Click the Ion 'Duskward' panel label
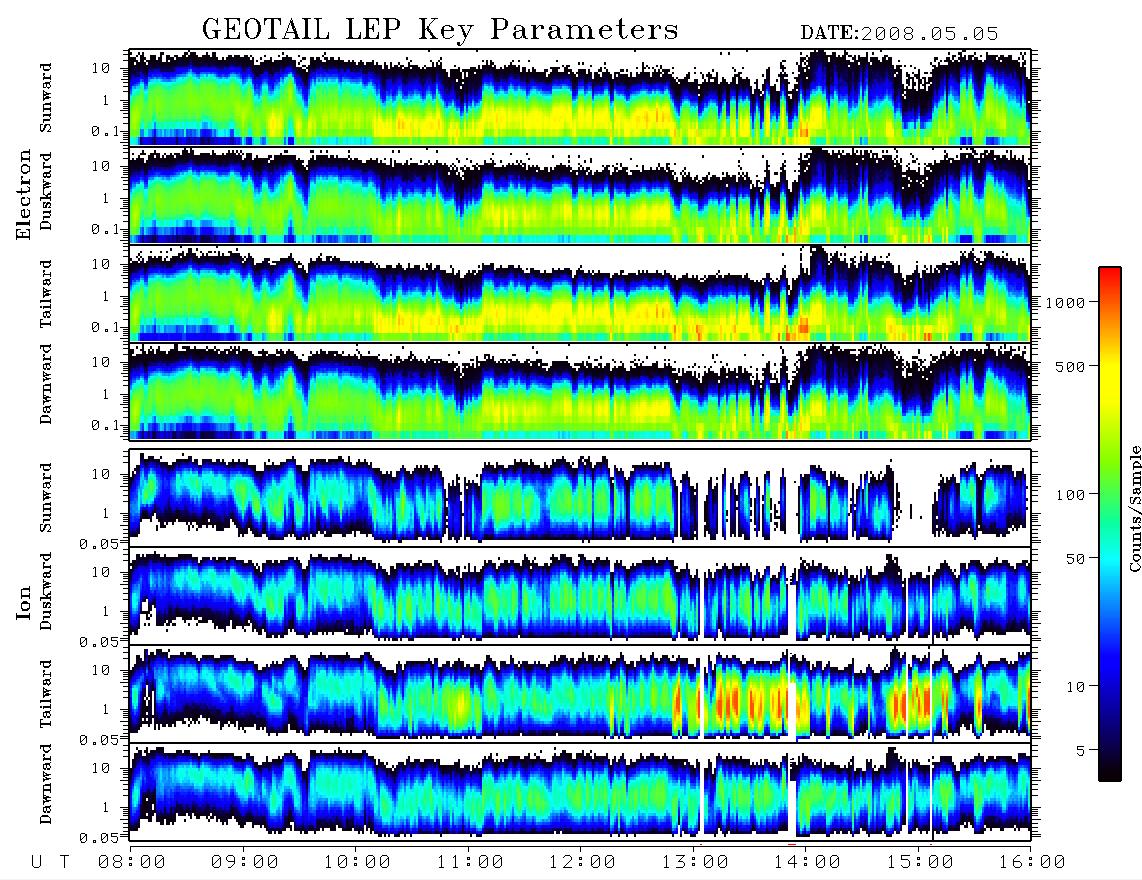Screen dimensions: 1142x880 point(46,592)
